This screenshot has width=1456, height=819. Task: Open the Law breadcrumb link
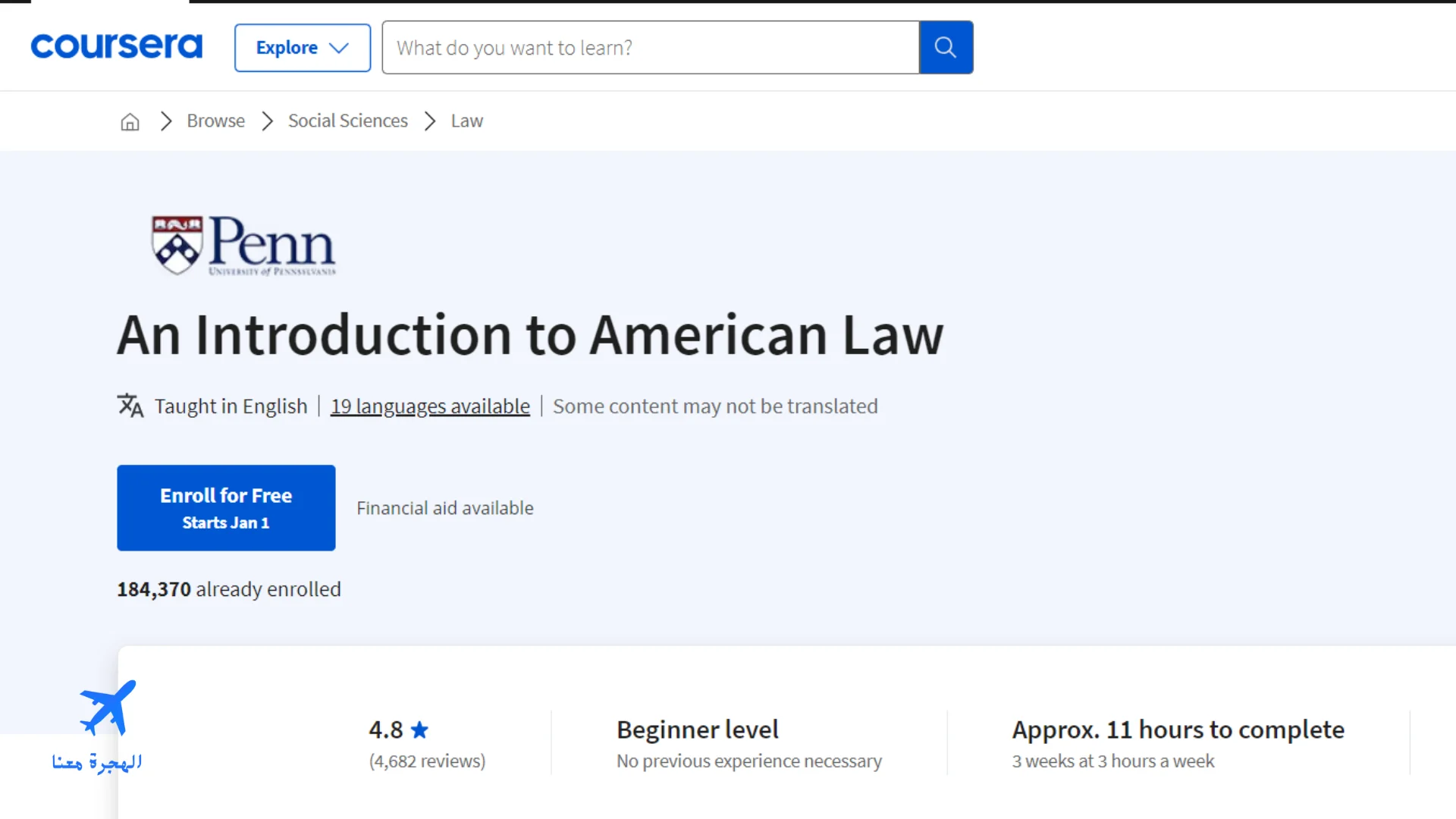467,121
